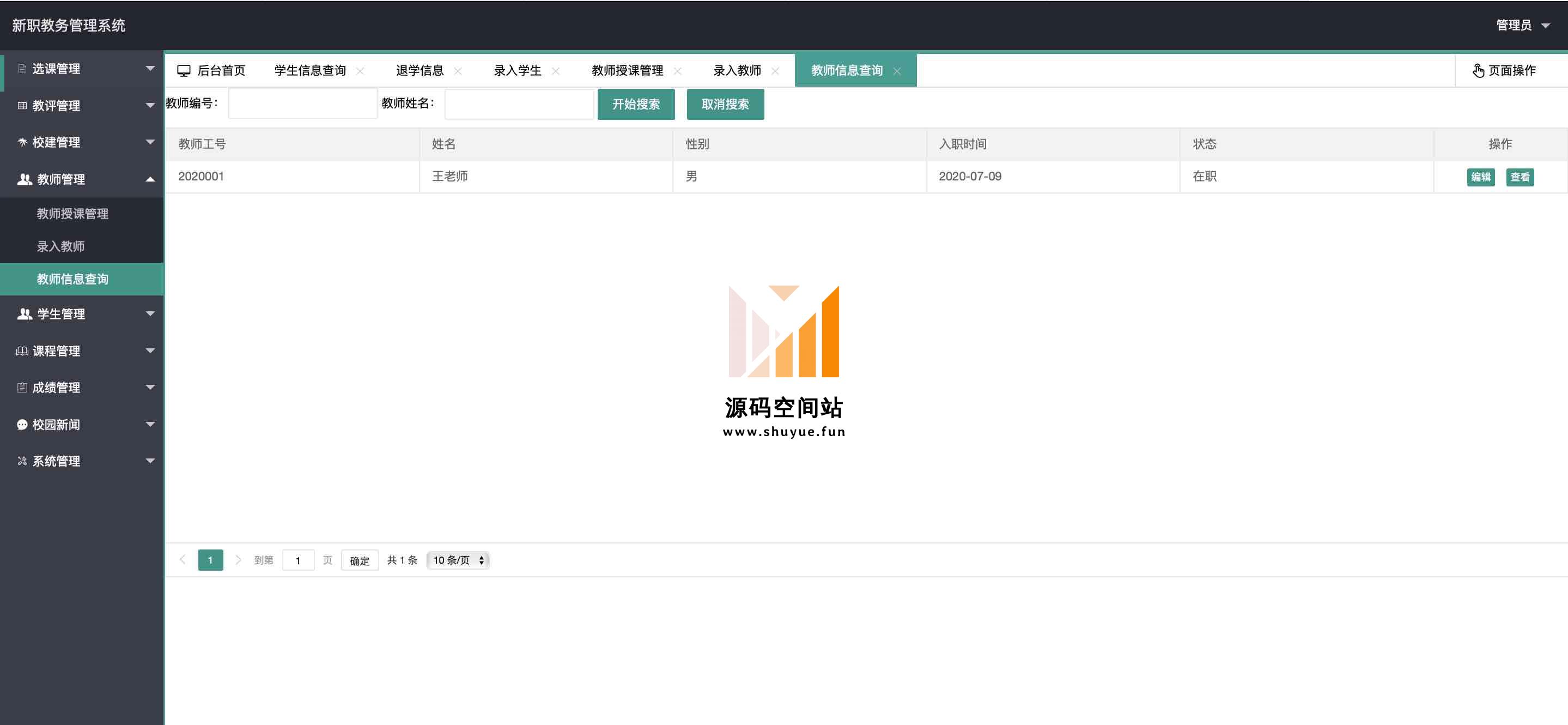1568x725 pixels.
Task: Click the 教师管理 people icon
Action: (25, 179)
